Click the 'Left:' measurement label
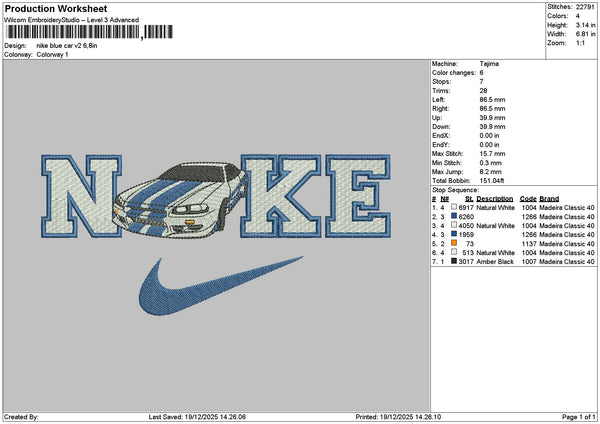The width and height of the screenshot is (600, 424). (x=439, y=100)
